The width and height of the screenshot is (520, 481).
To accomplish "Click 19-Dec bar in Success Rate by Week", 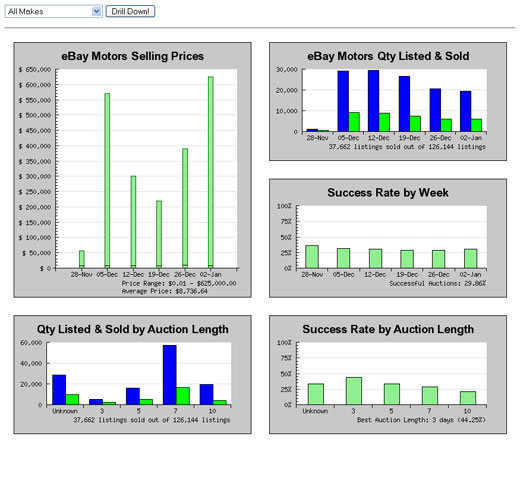I will click(407, 259).
